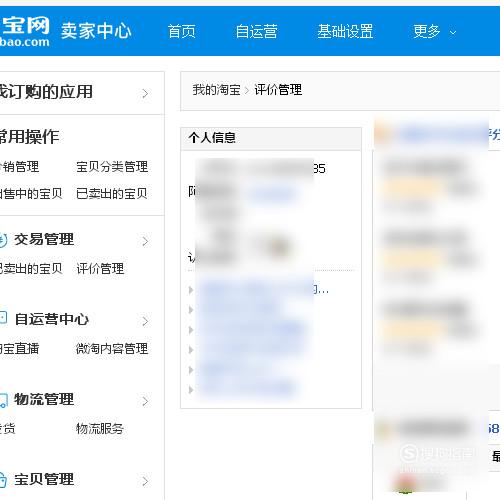
Task: Click 我的淘宝 in the breadcrumb
Action: pos(216,90)
